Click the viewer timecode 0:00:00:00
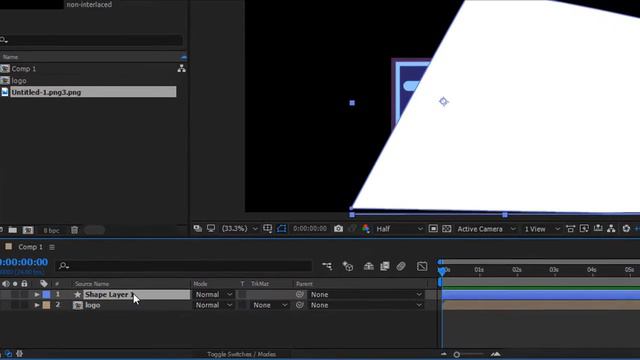Viewport: 640px width, 360px height. coord(310,229)
